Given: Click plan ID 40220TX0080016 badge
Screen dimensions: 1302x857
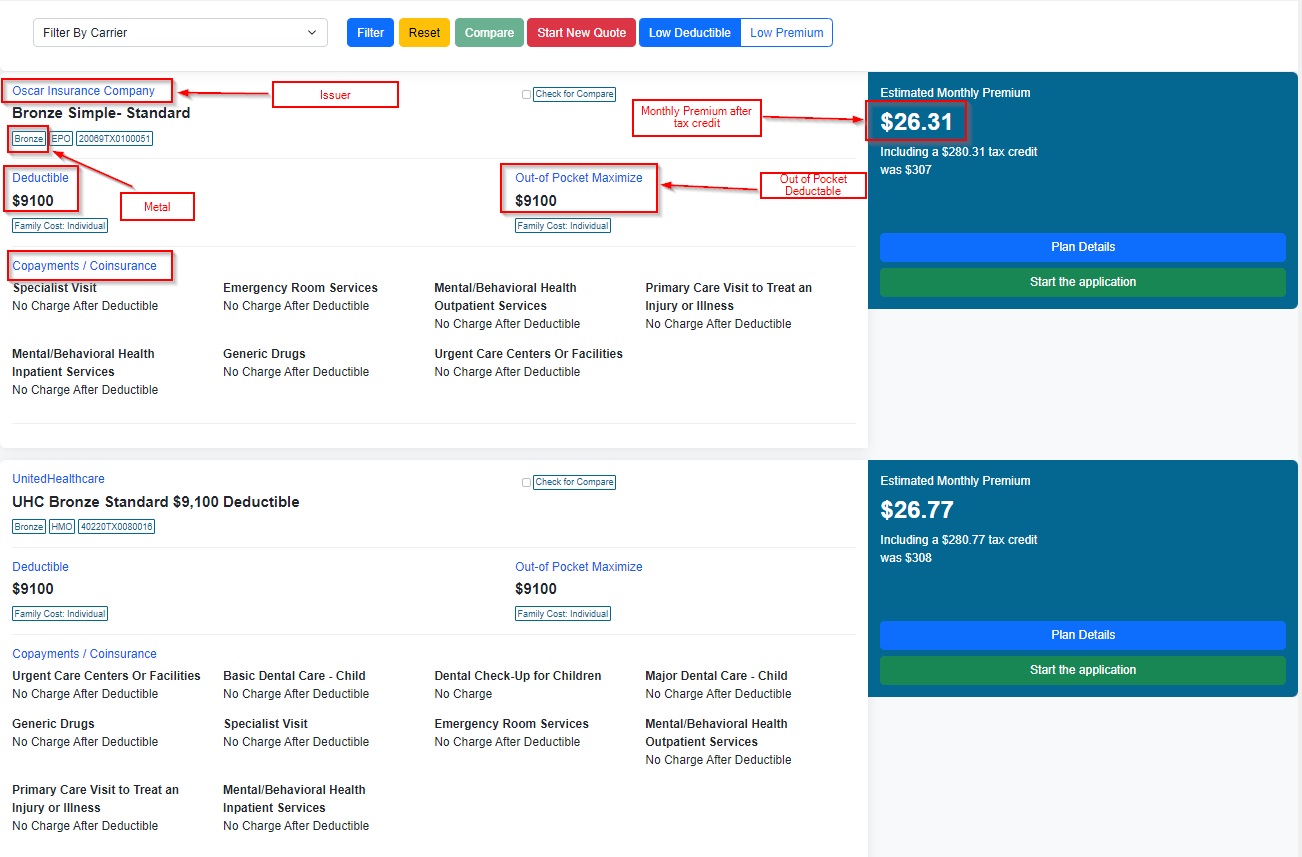Looking at the screenshot, I should coord(116,527).
